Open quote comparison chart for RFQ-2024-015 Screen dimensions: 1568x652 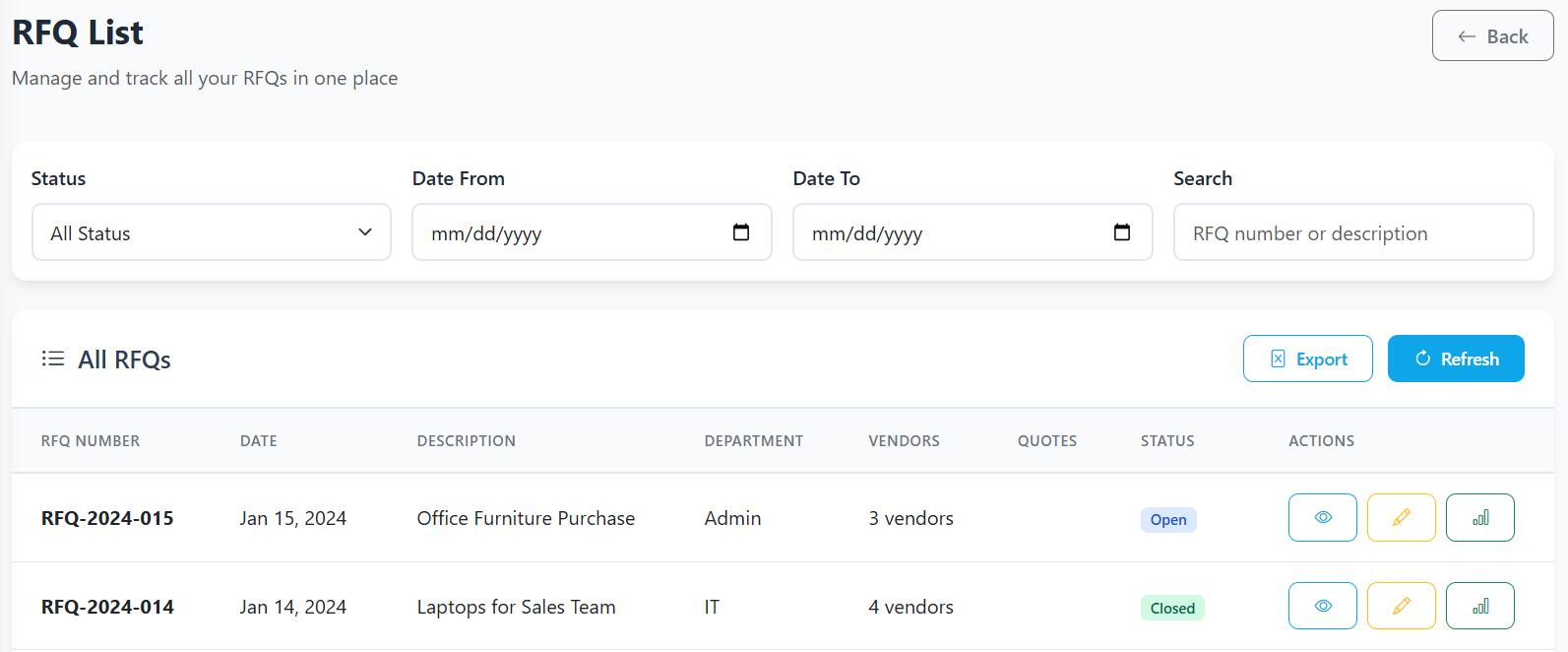(x=1479, y=517)
